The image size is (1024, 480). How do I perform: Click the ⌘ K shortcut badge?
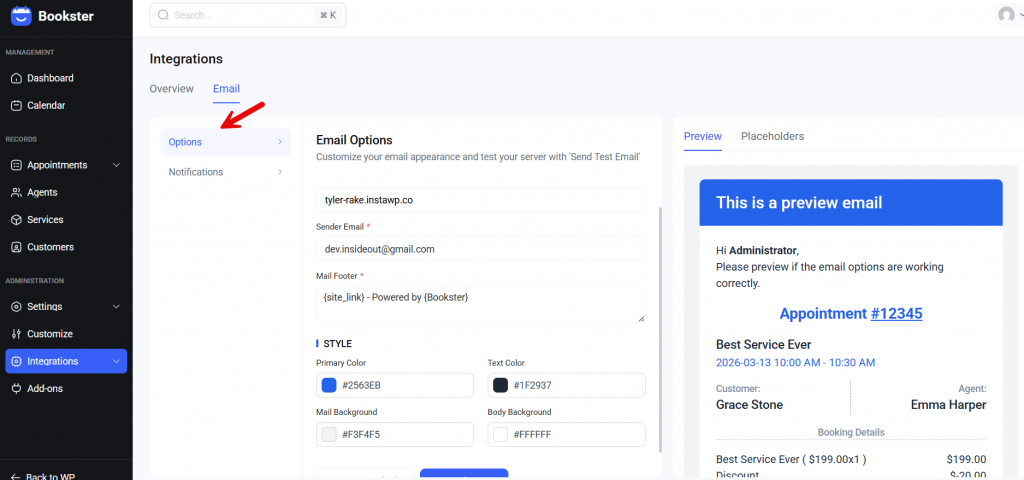(x=328, y=15)
